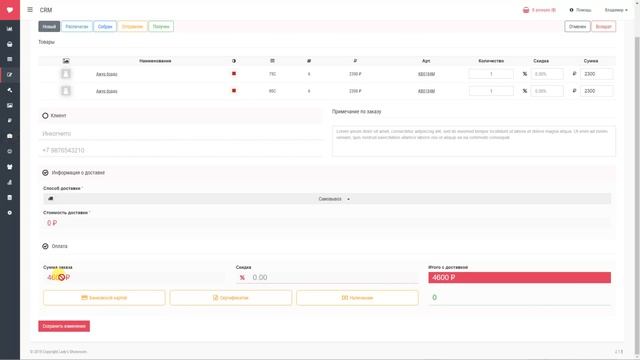Image resolution: width=640 pixels, height=360 pixels.
Task: Focus the quantity field in first row
Action: (x=491, y=74)
